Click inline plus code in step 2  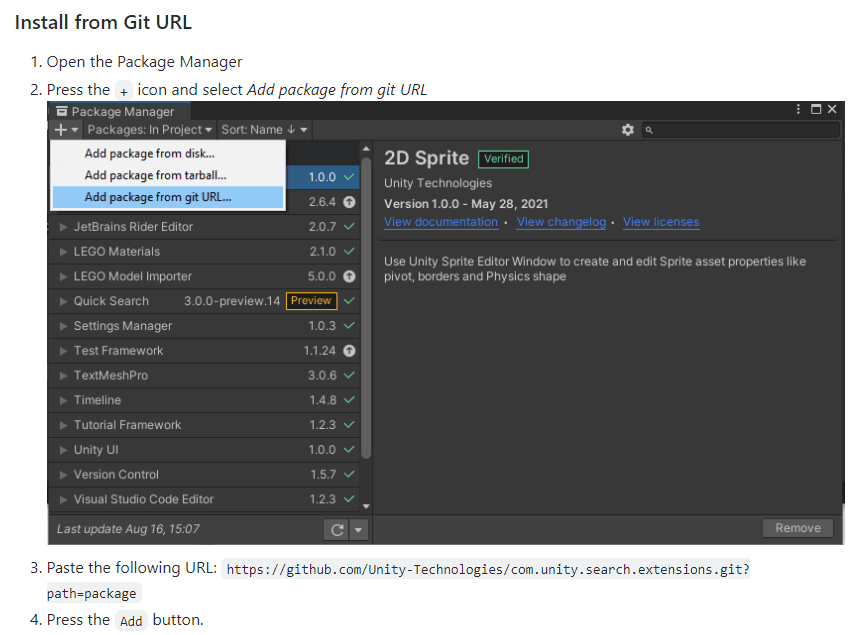pos(124,91)
